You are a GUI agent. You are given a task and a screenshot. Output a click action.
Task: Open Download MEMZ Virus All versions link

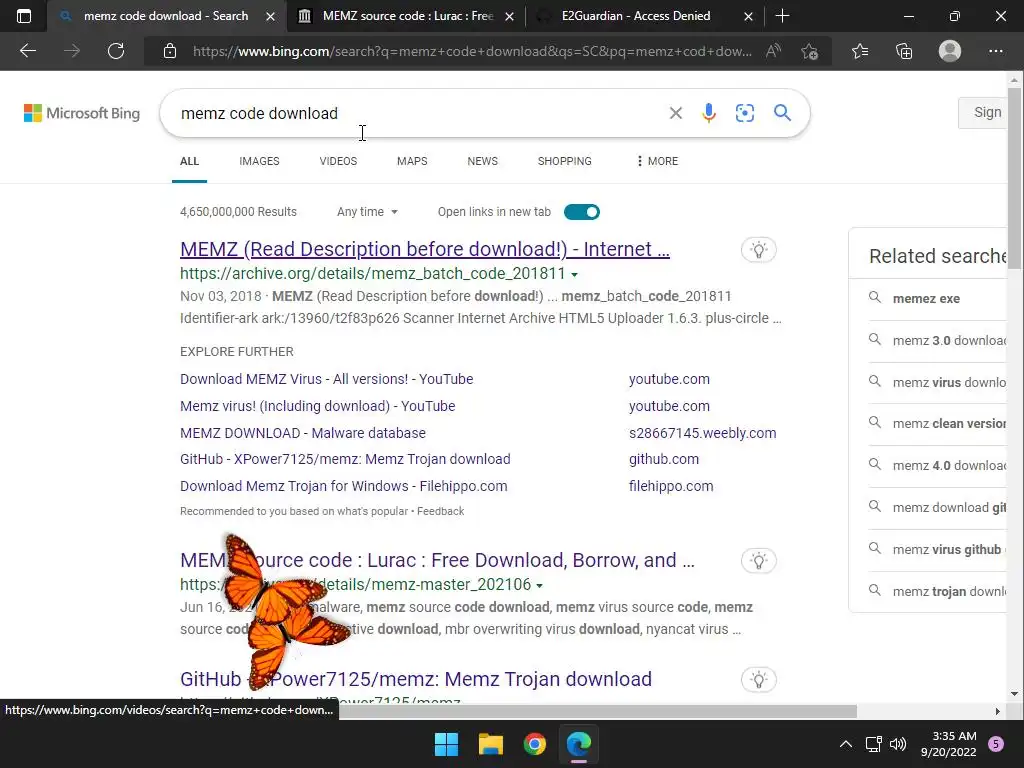click(x=327, y=379)
